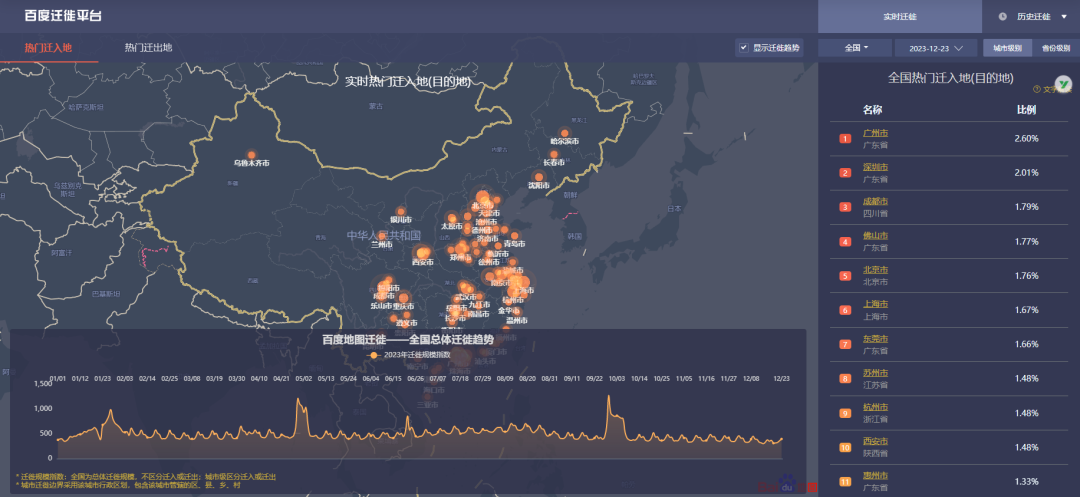Screen dimensions: 1080x497
Task: Select the 郑州市 map marker
Action: pyautogui.click(x=460, y=249)
